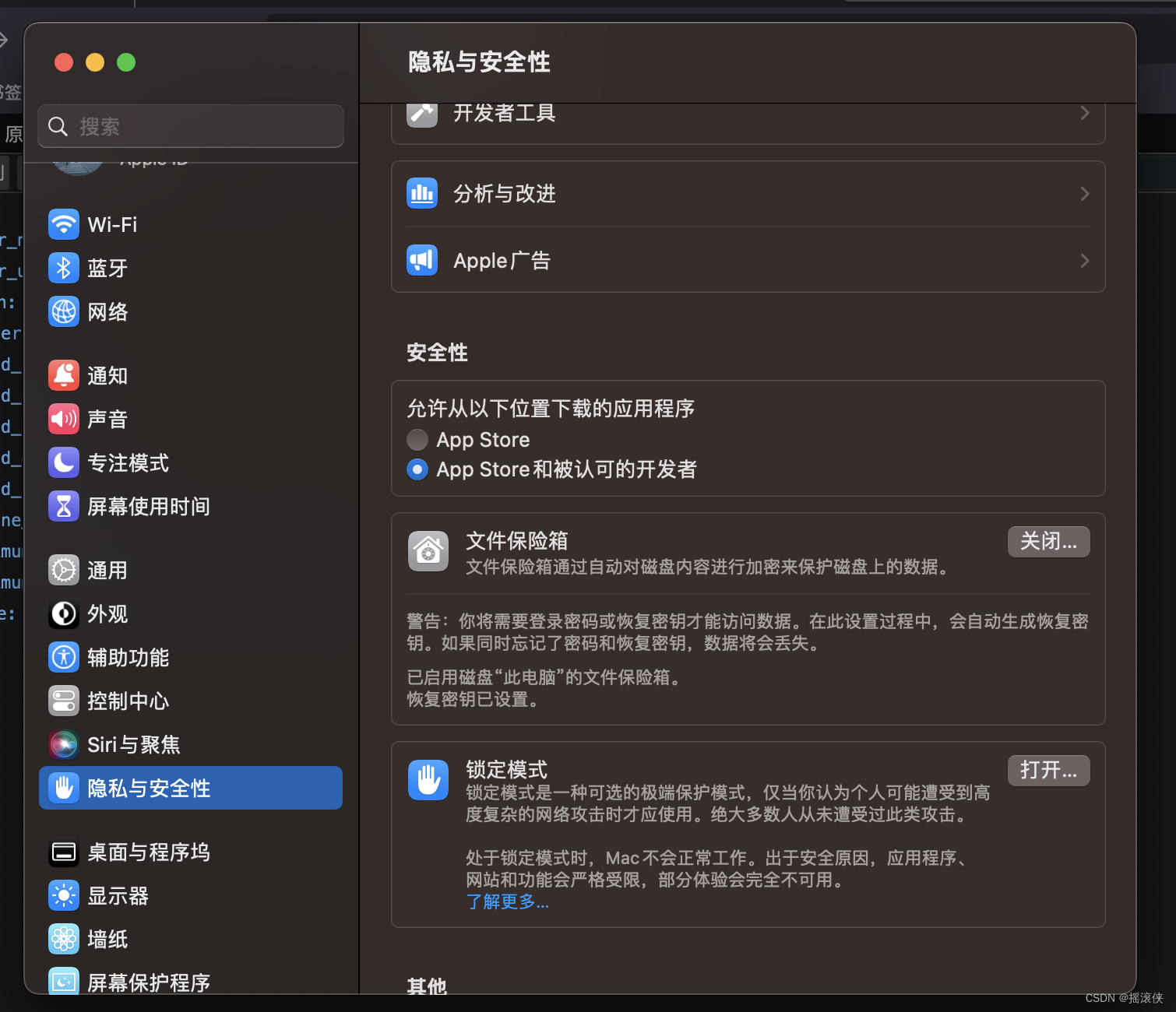Click the Control Center (控制中心) icon
Image resolution: width=1176 pixels, height=1012 pixels.
pos(64,701)
